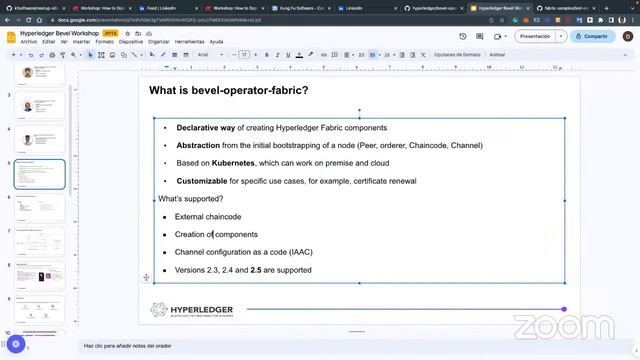This screenshot has height=360, width=640.
Task: Open the comments panel icon
Action: coord(480,36)
